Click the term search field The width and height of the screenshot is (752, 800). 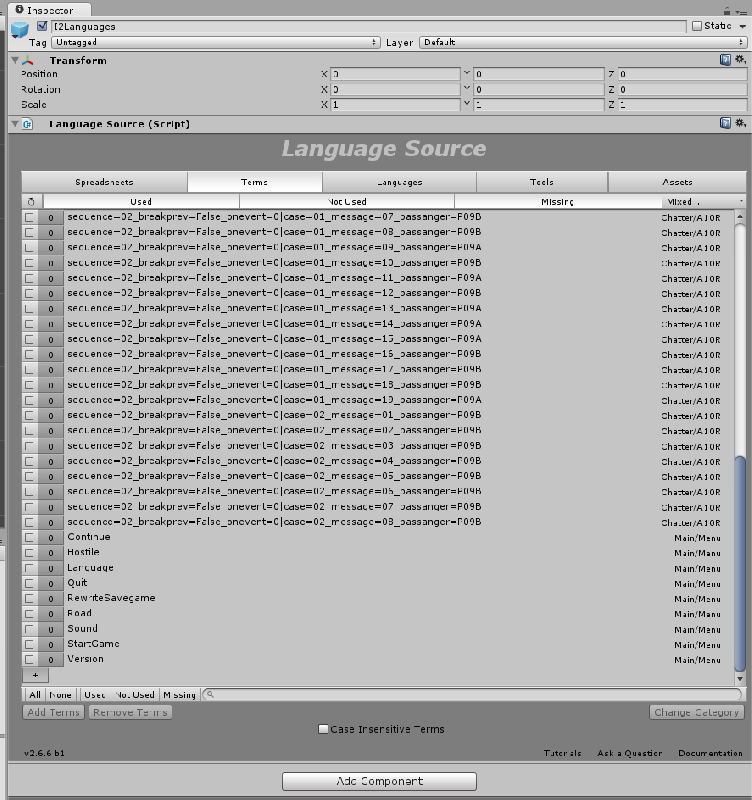(x=470, y=694)
